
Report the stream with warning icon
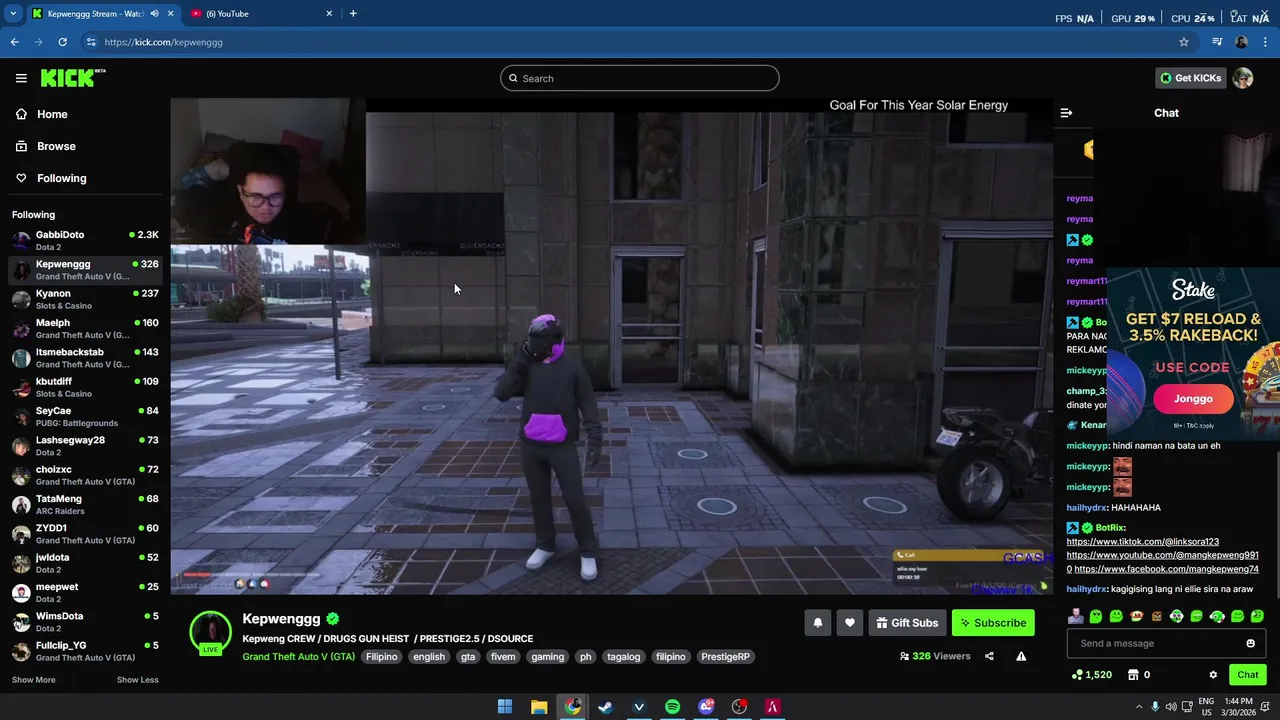pos(1021,657)
